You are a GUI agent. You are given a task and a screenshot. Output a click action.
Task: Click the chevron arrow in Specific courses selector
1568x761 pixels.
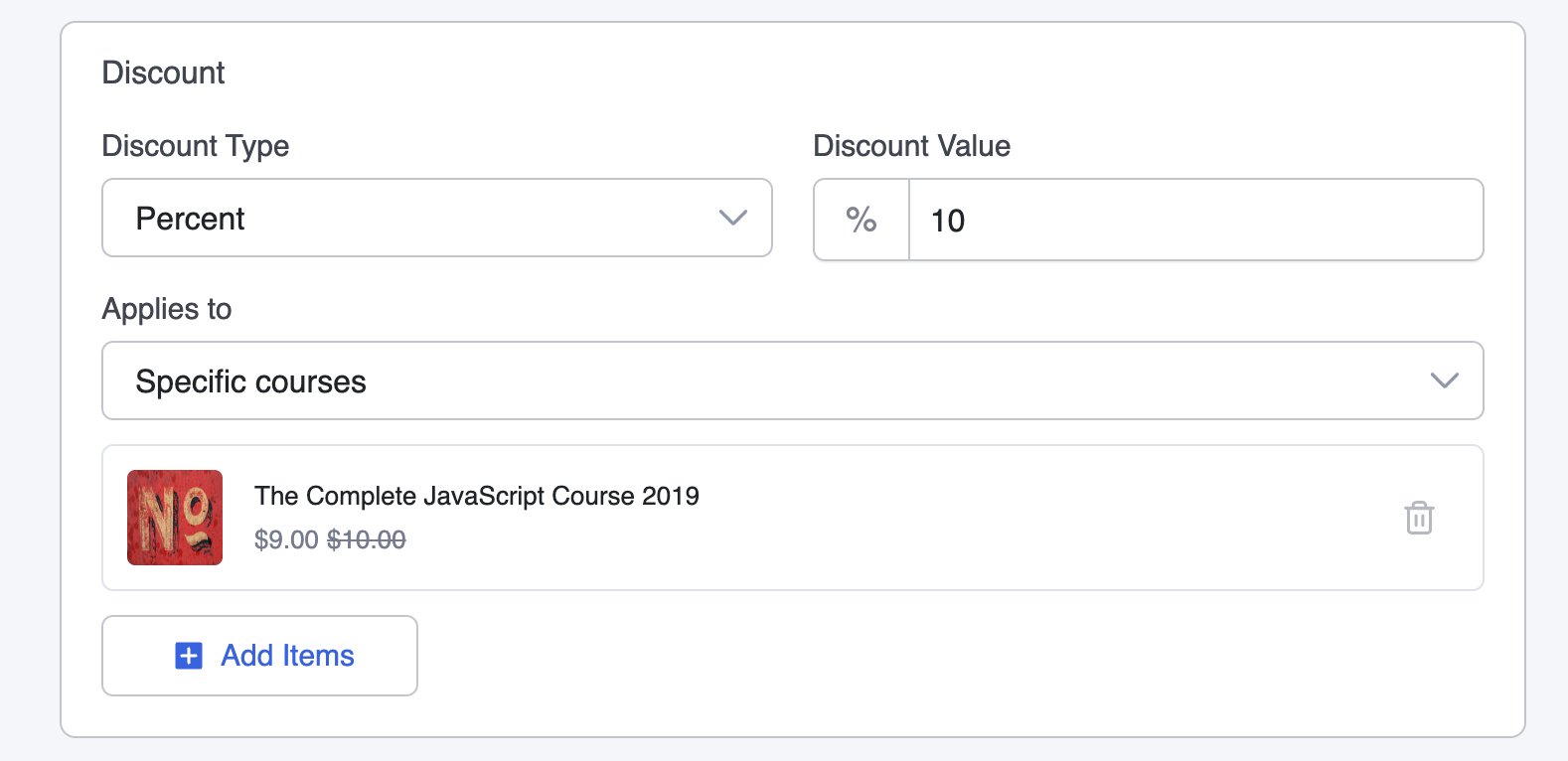[x=1444, y=380]
